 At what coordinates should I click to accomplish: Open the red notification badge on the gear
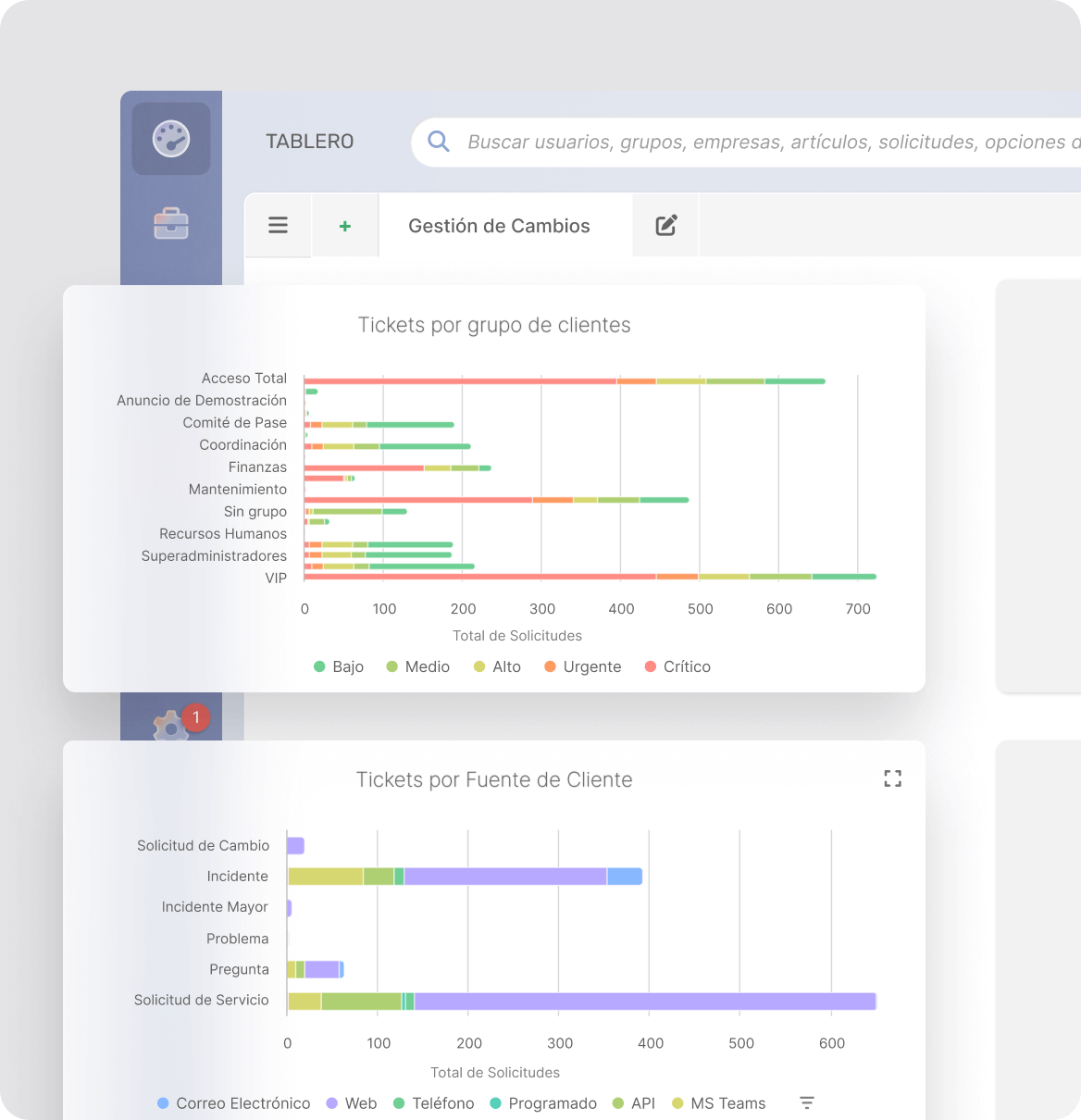tap(195, 716)
